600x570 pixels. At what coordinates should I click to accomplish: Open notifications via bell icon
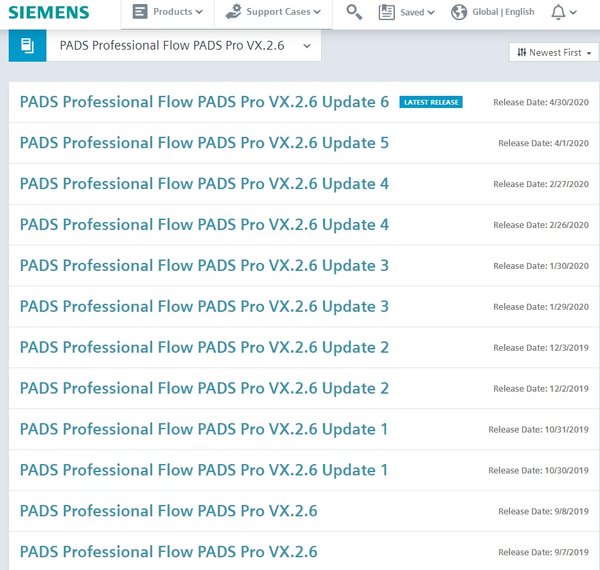pos(558,12)
